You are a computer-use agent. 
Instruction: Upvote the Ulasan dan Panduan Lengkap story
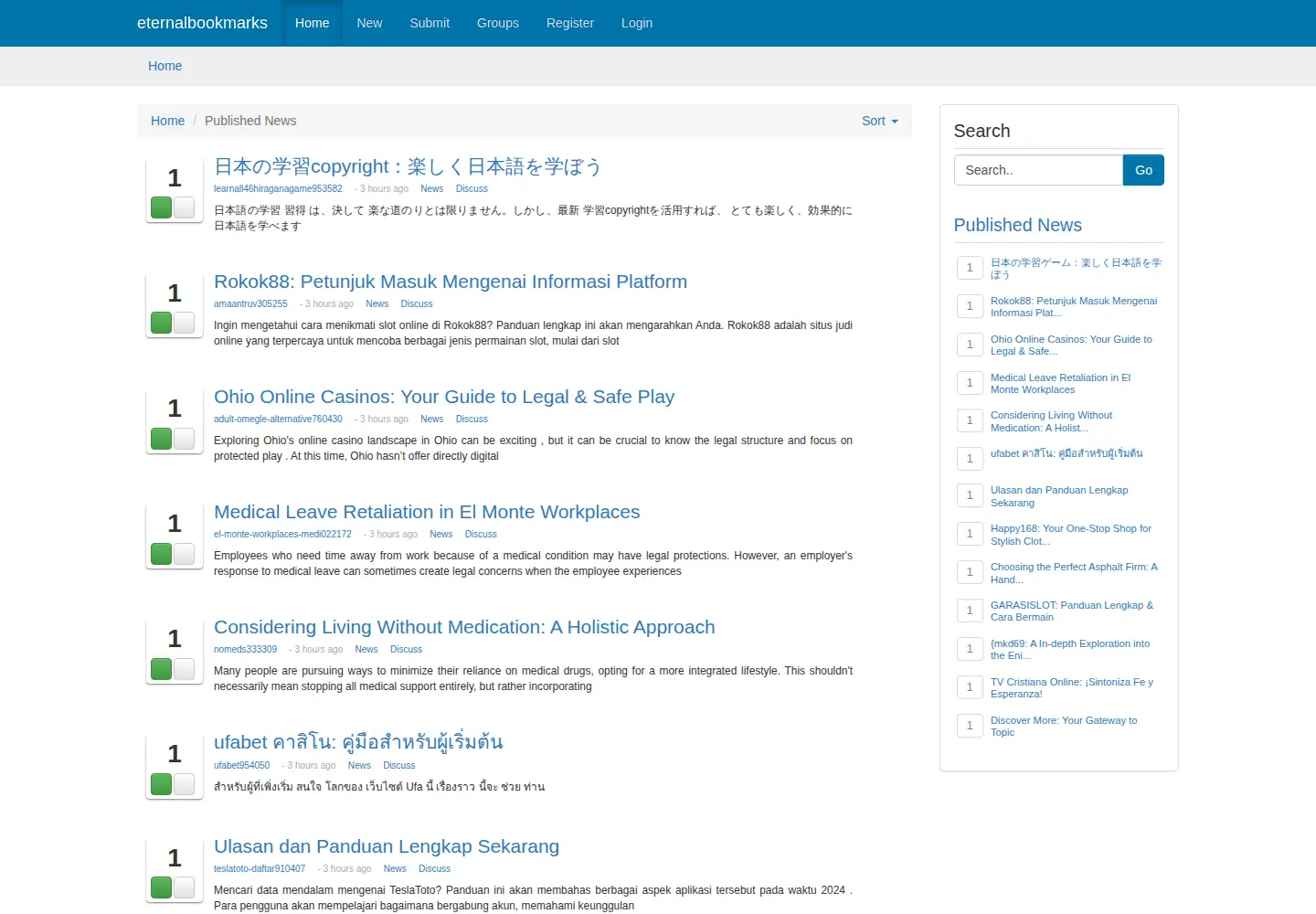[162, 887]
